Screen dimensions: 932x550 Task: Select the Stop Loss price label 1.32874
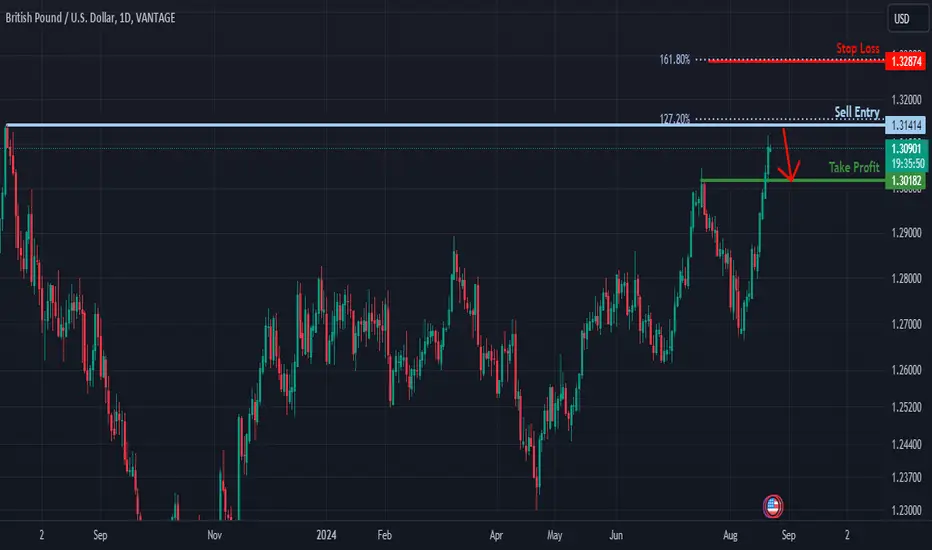coord(905,61)
